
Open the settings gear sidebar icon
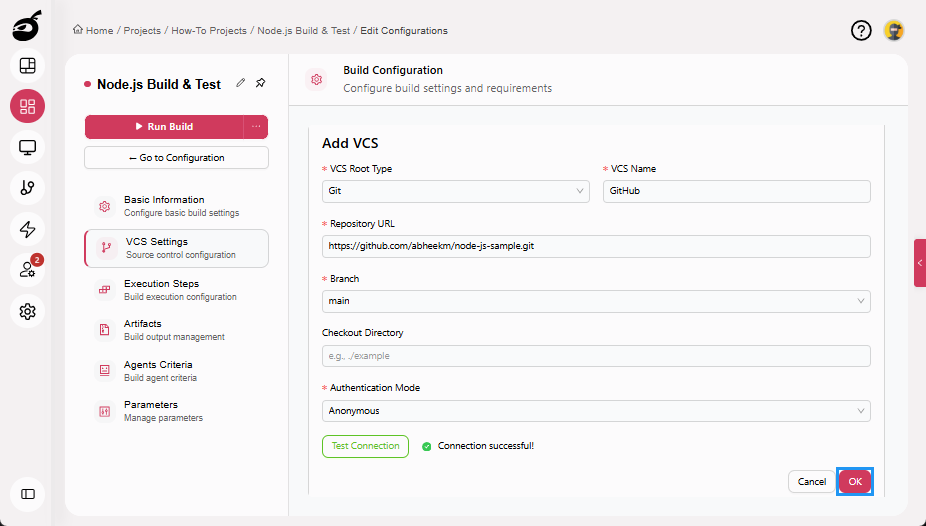point(27,311)
